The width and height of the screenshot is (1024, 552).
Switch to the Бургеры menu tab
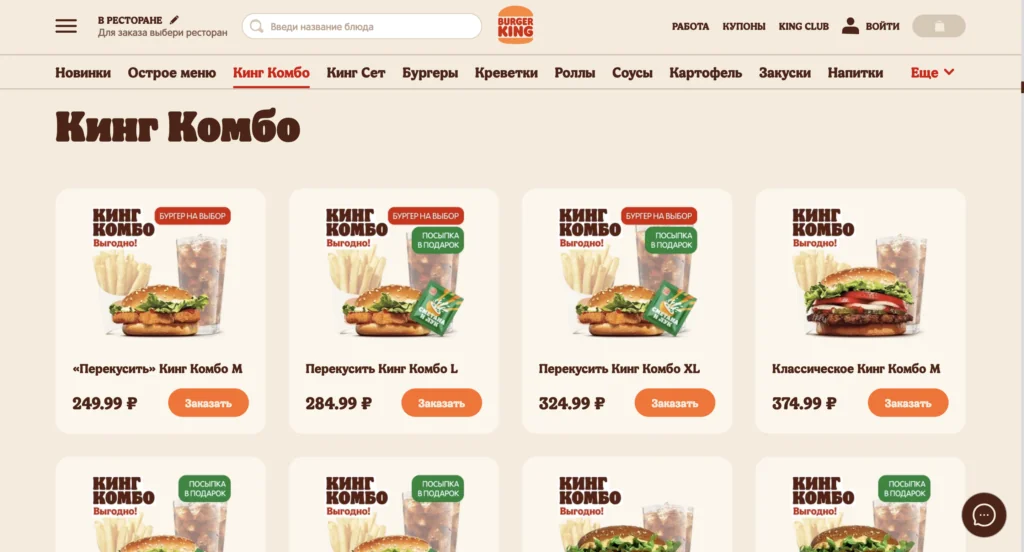coord(430,73)
